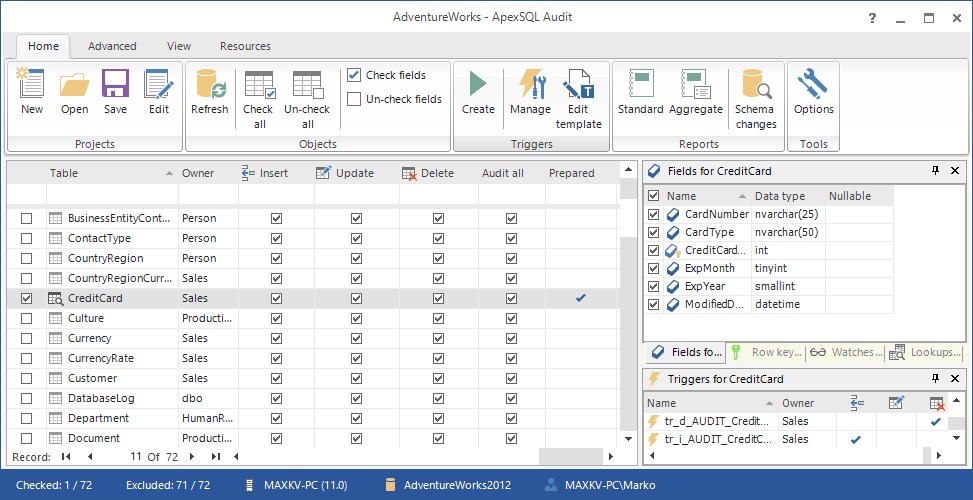Click the table list horizontal scrollbar thumb

571,457
